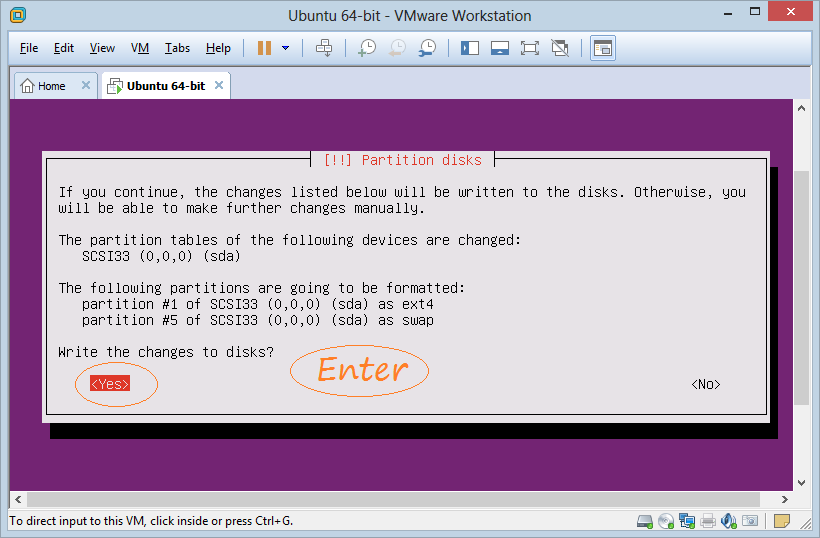Switch to Unity mode icon
The height and width of the screenshot is (538, 820).
560,48
